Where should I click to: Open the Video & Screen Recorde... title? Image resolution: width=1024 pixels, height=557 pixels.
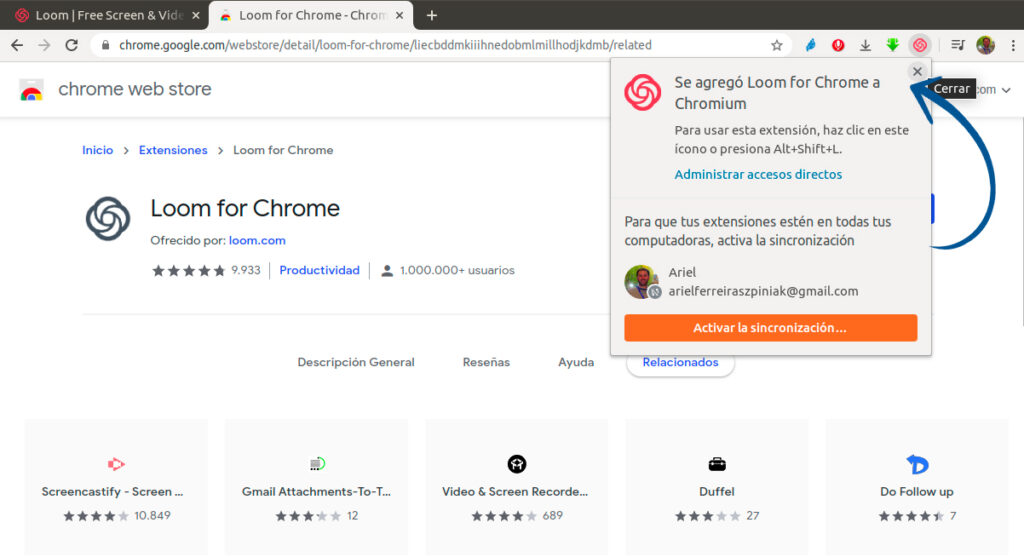[x=515, y=492]
